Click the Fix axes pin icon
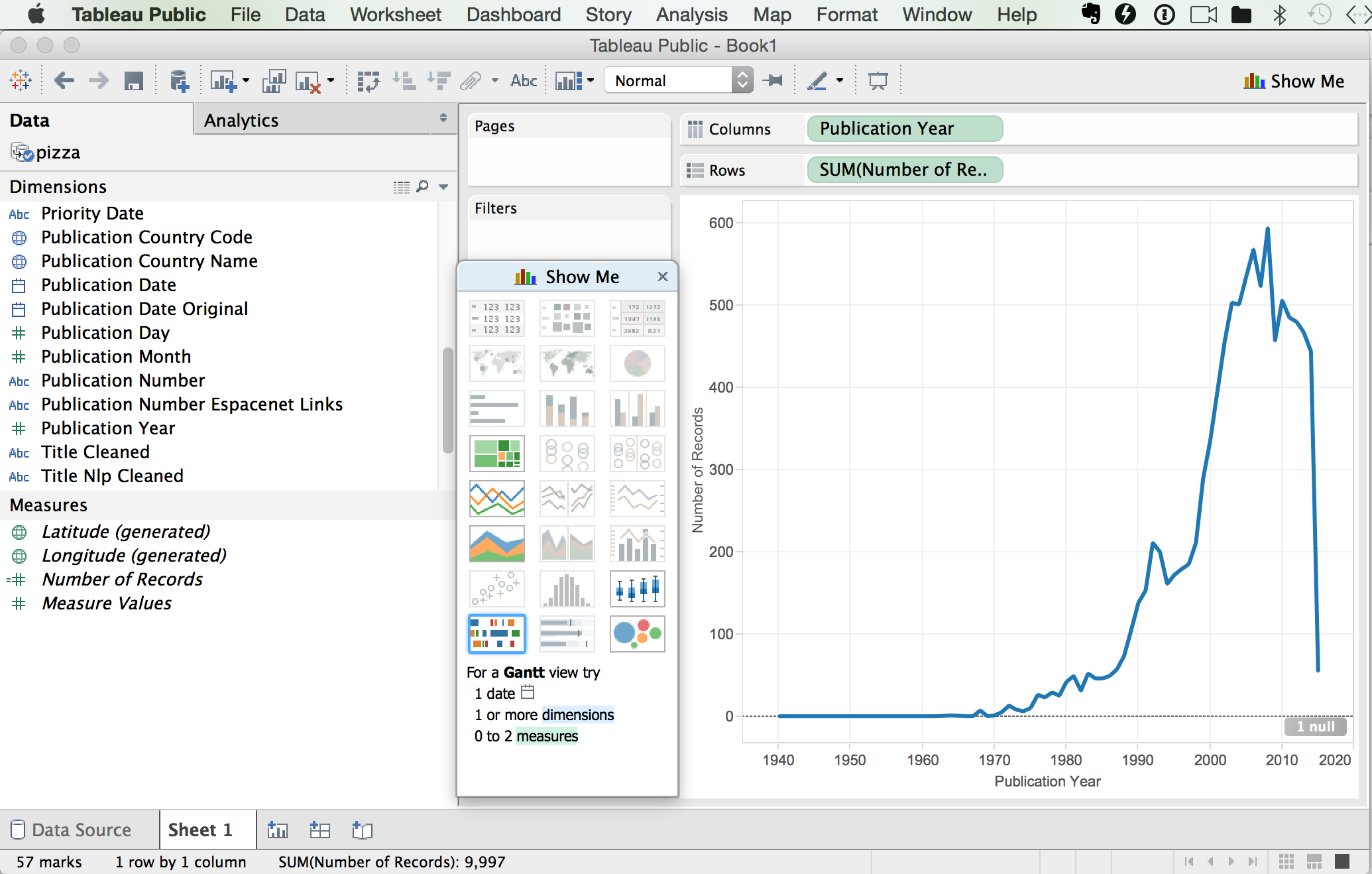 tap(773, 81)
